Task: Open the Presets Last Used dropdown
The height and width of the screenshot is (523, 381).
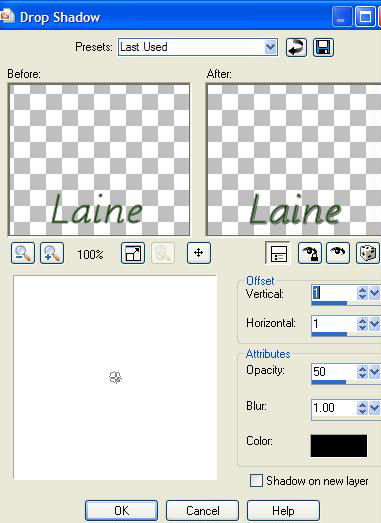Action: pyautogui.click(x=271, y=47)
